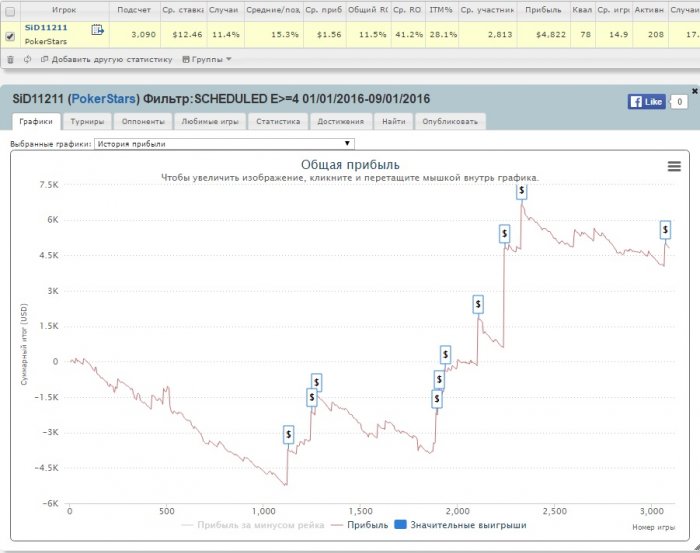Open chart hamburger menu icon

(x=674, y=166)
